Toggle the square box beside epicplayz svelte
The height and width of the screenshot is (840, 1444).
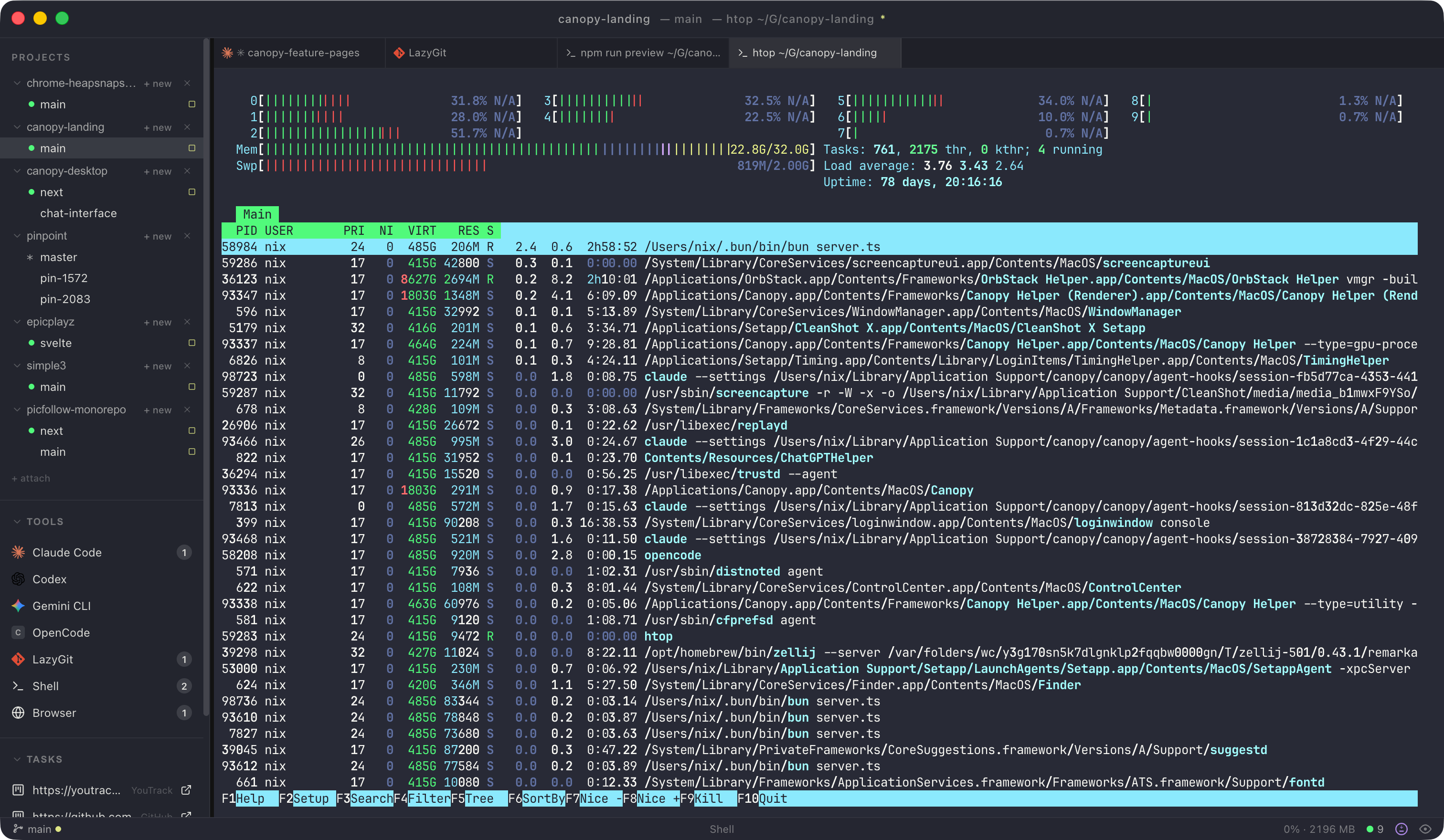pos(192,343)
